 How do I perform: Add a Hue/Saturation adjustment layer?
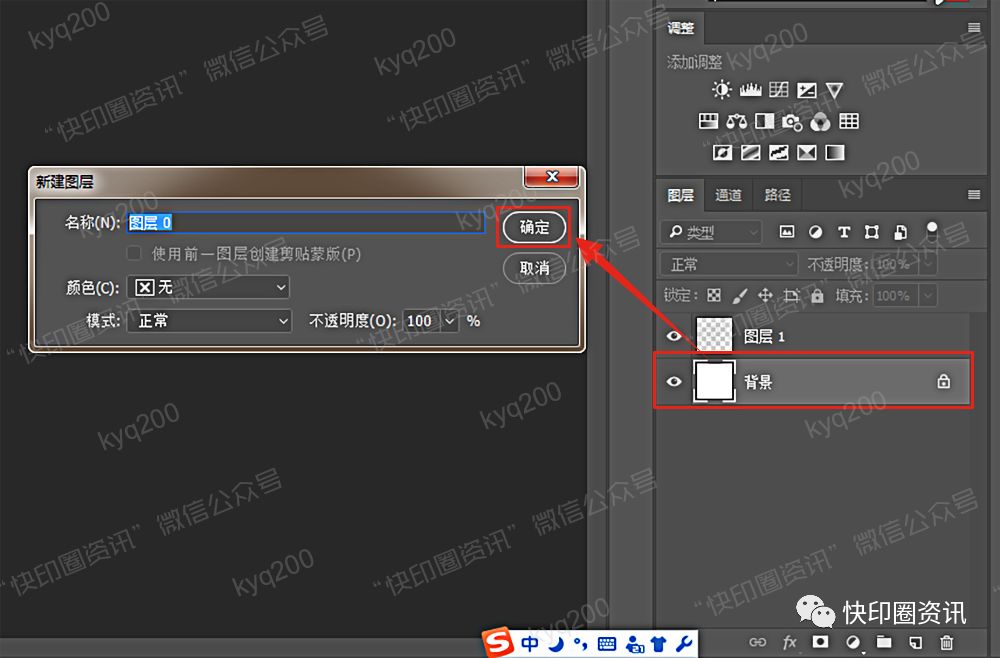pos(709,121)
